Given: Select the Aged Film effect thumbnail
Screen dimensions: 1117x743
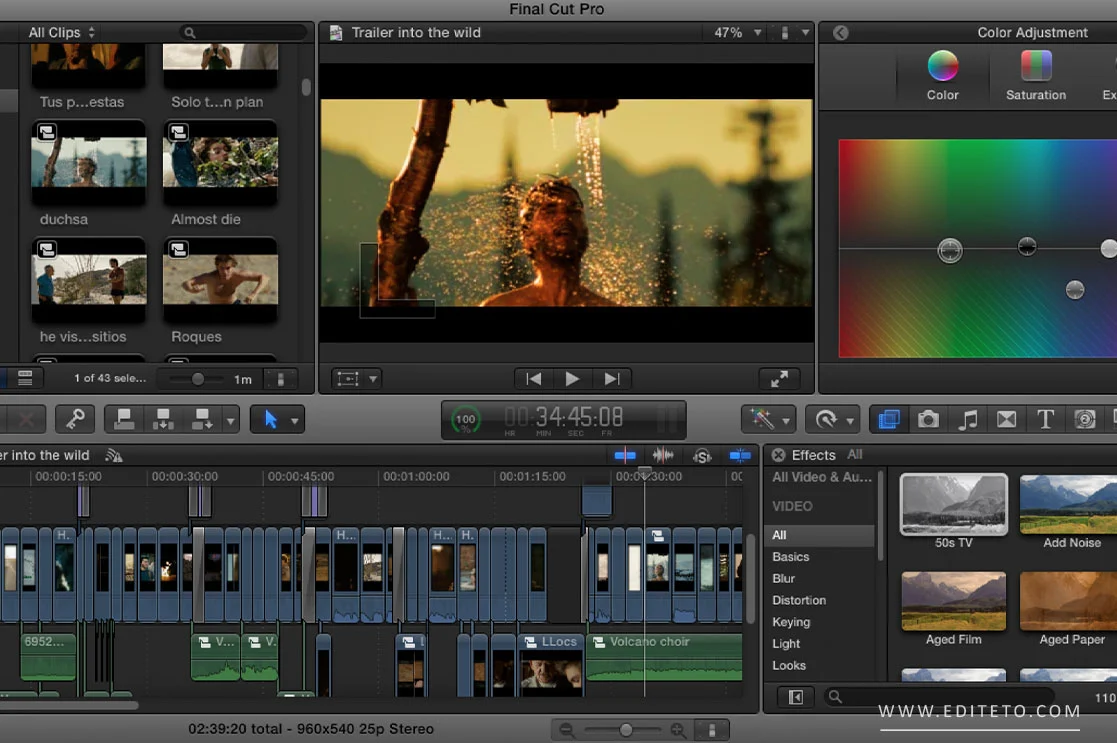Looking at the screenshot, I should coord(954,601).
